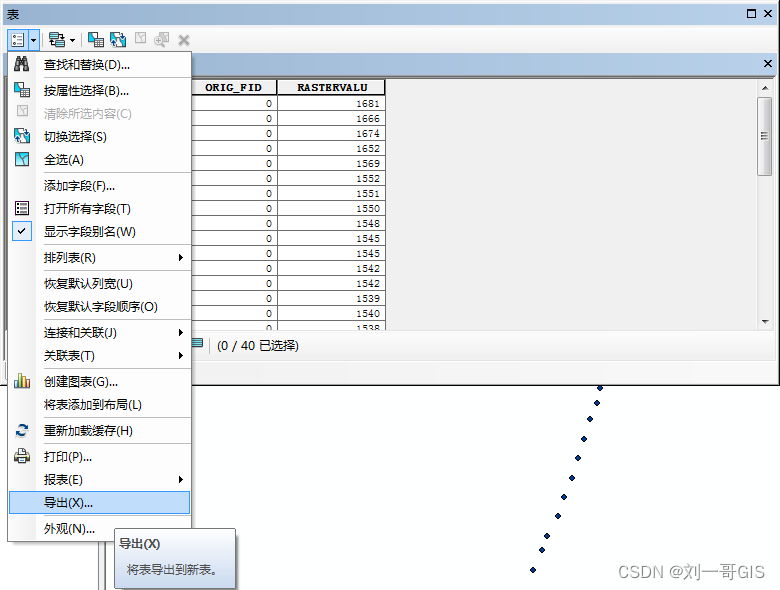This screenshot has height=590, width=780.
Task: Click the 按属性选择 menu icon
Action: 21,90
